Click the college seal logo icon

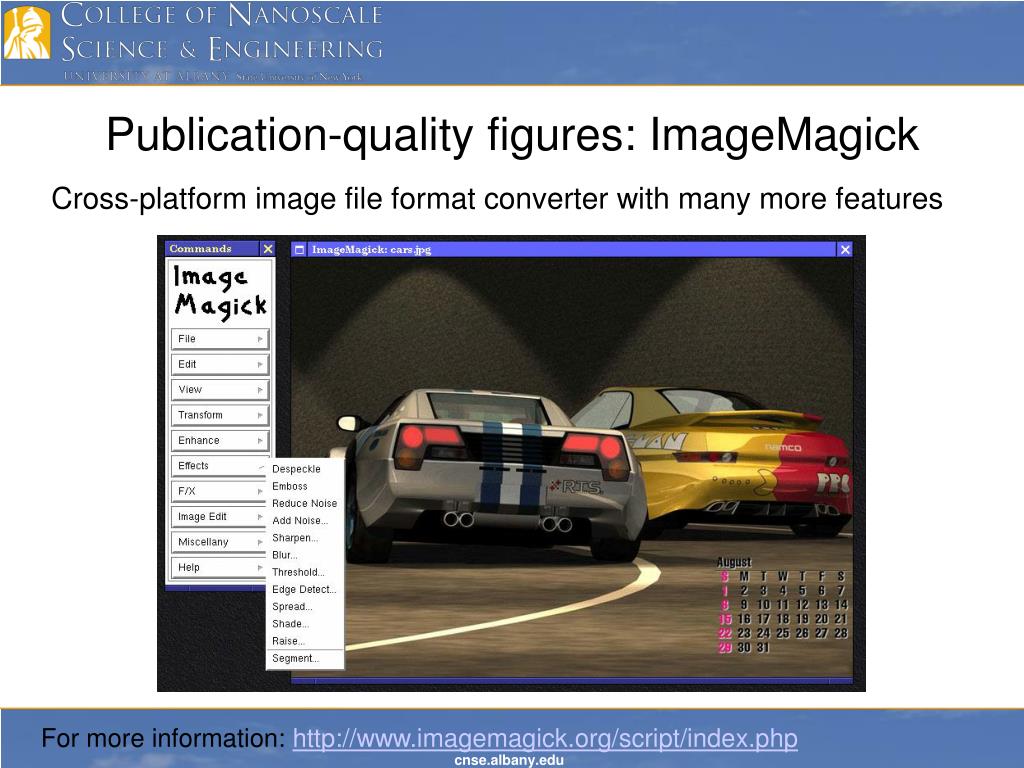[27, 33]
